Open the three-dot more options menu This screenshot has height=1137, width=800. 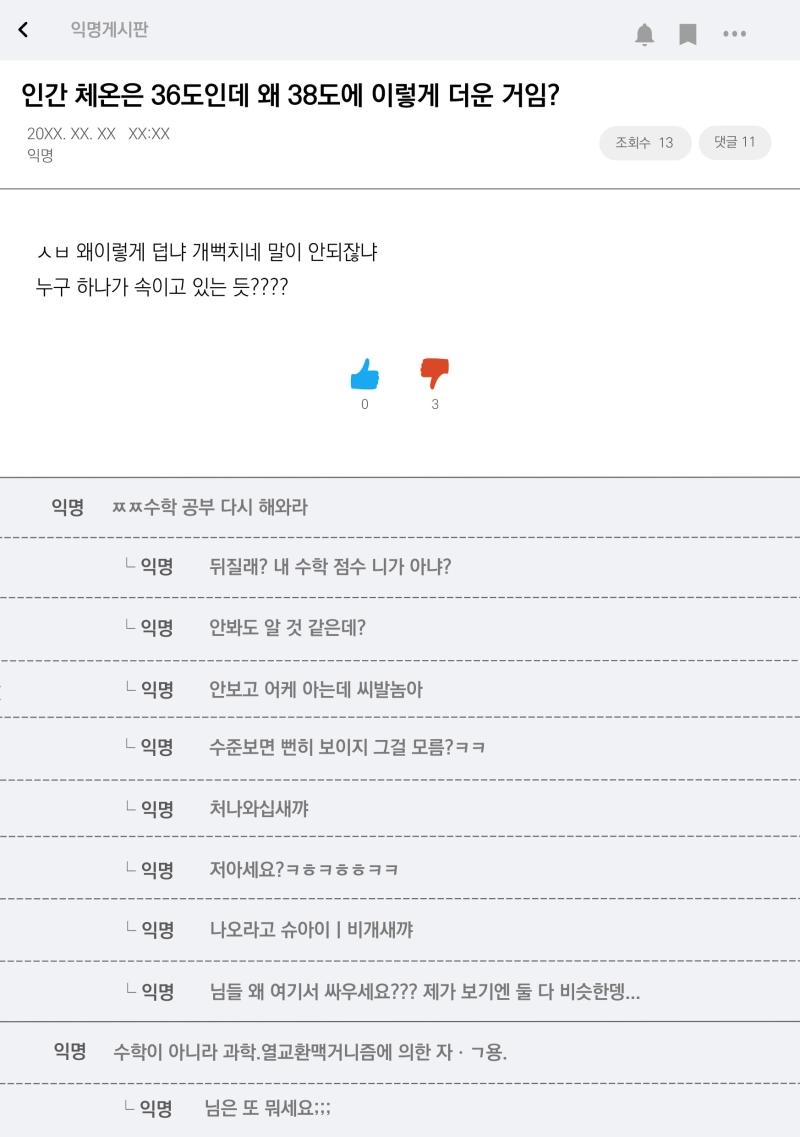[735, 35]
